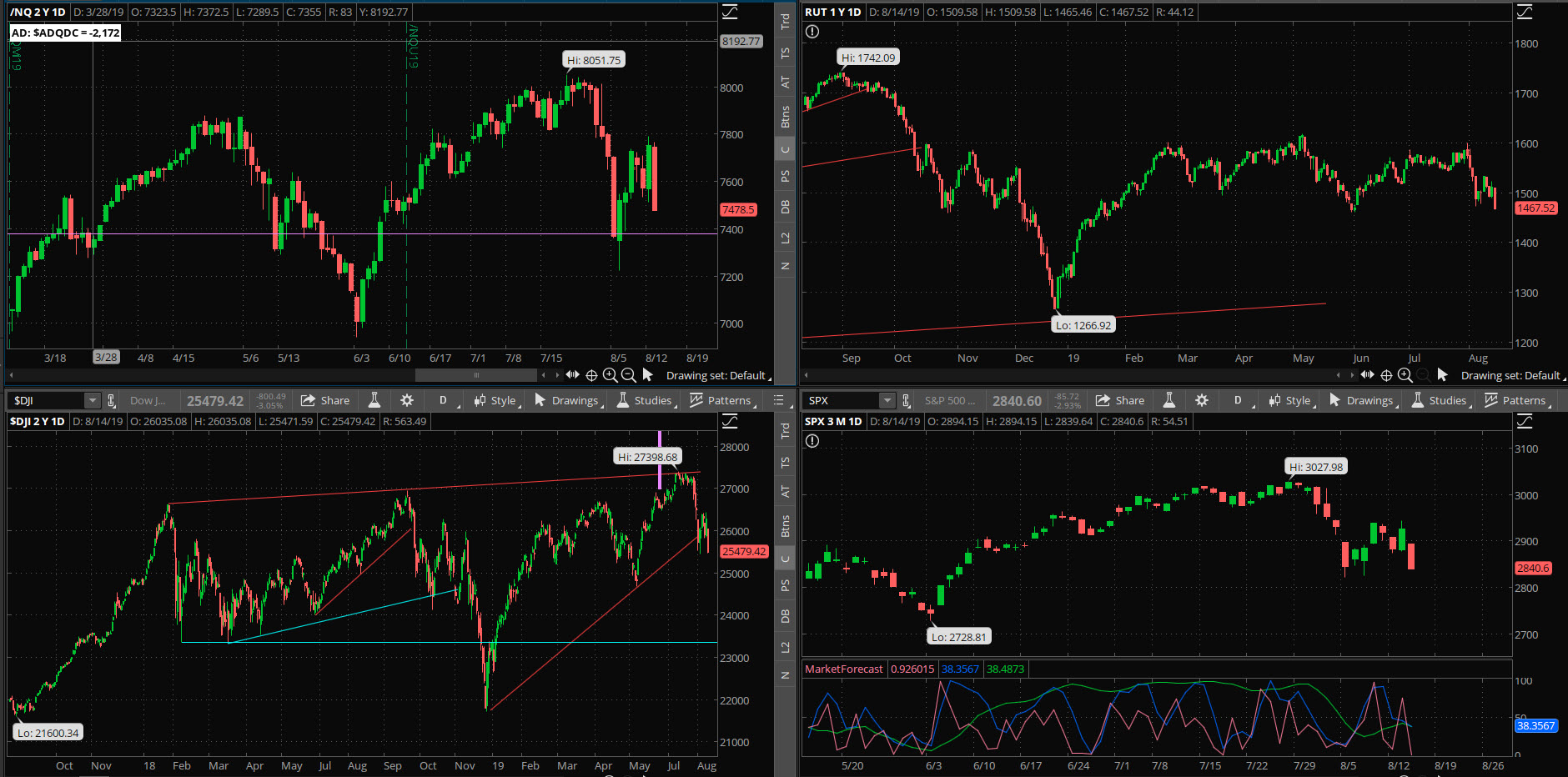Open the Patterns dropdown in the SPX toolbar
1568x777 pixels.
coord(1518,400)
